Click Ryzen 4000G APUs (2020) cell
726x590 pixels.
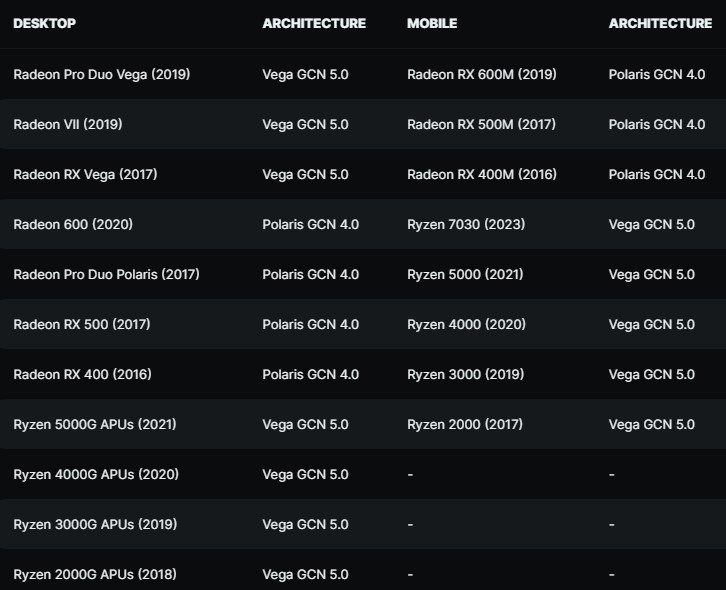click(x=96, y=474)
